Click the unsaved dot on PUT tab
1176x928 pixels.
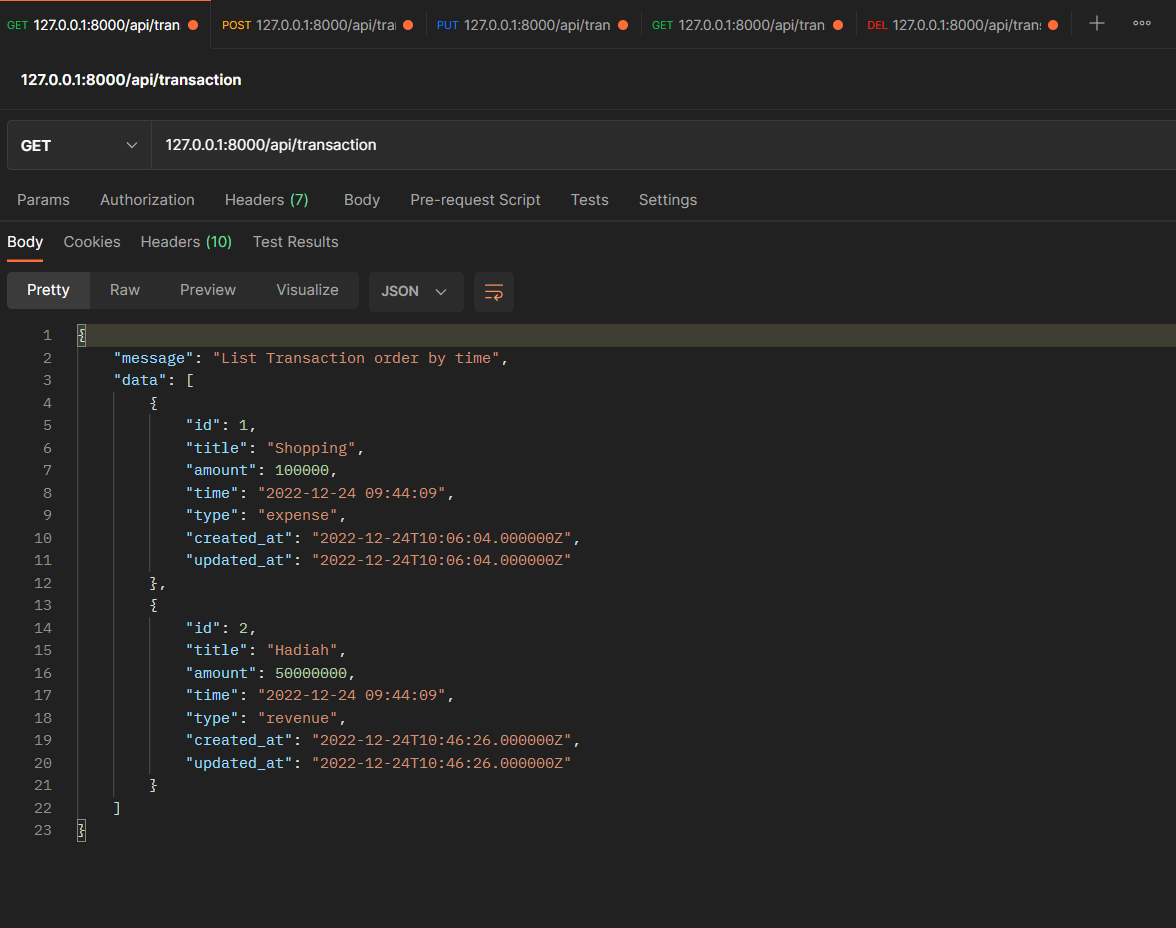coord(622,25)
